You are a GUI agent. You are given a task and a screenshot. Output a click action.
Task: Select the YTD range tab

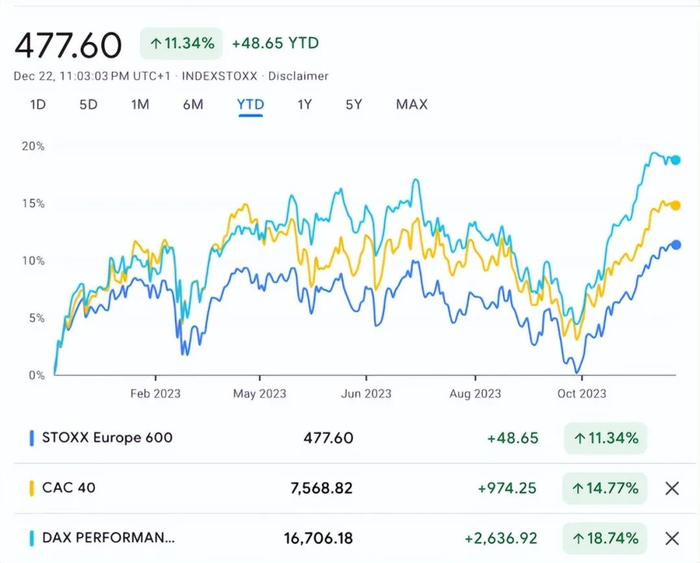point(250,105)
